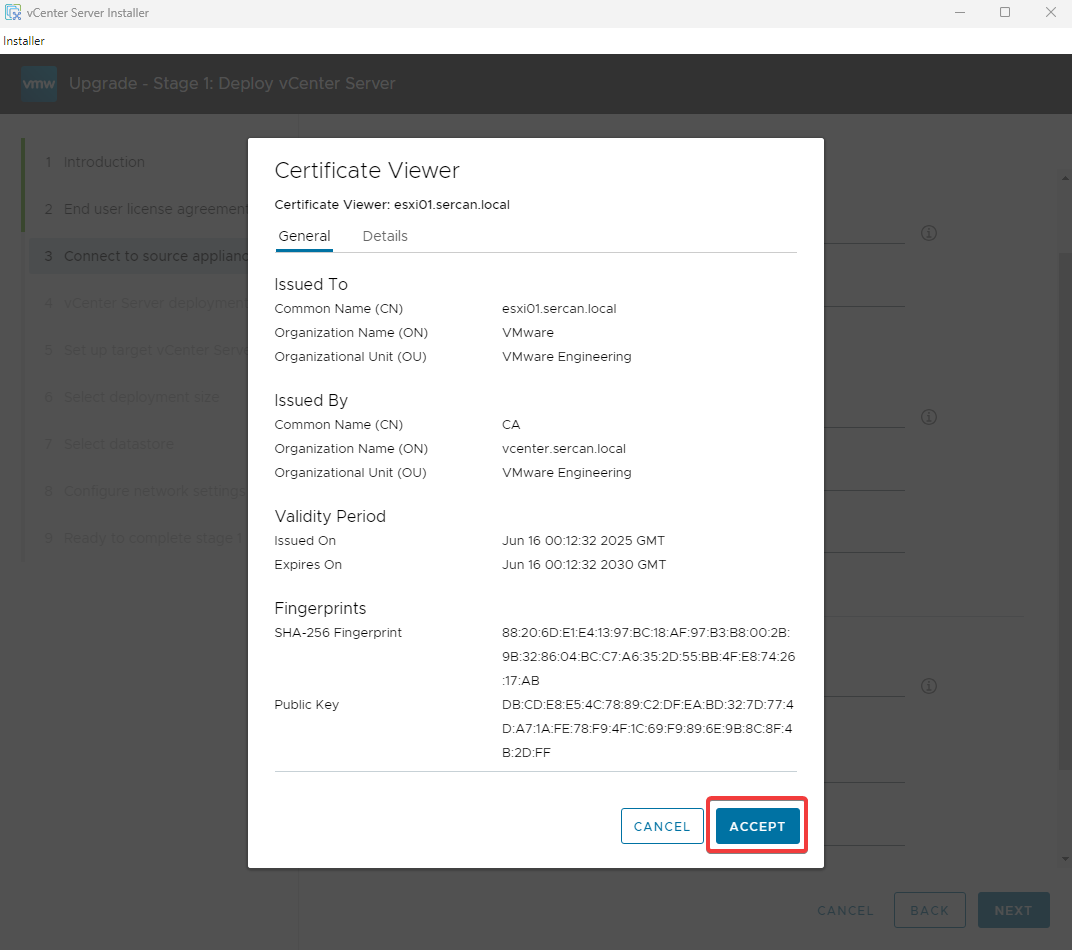Click the vmw logo in the header
The image size is (1072, 950).
39,83
